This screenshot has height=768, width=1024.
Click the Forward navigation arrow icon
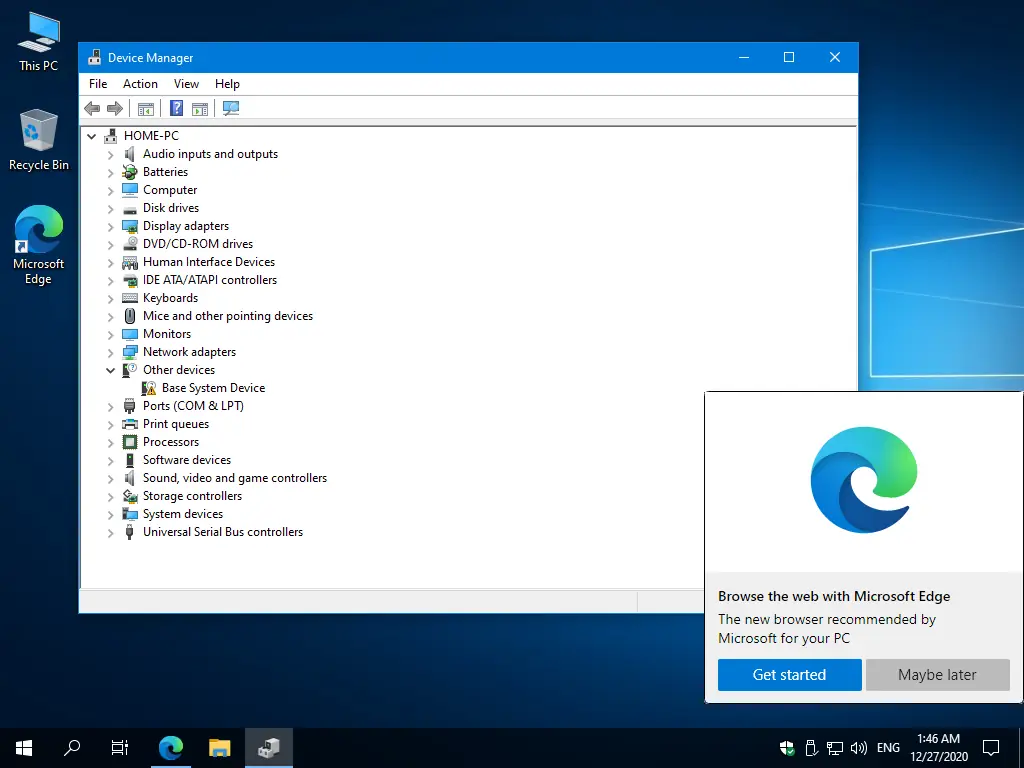coord(114,108)
